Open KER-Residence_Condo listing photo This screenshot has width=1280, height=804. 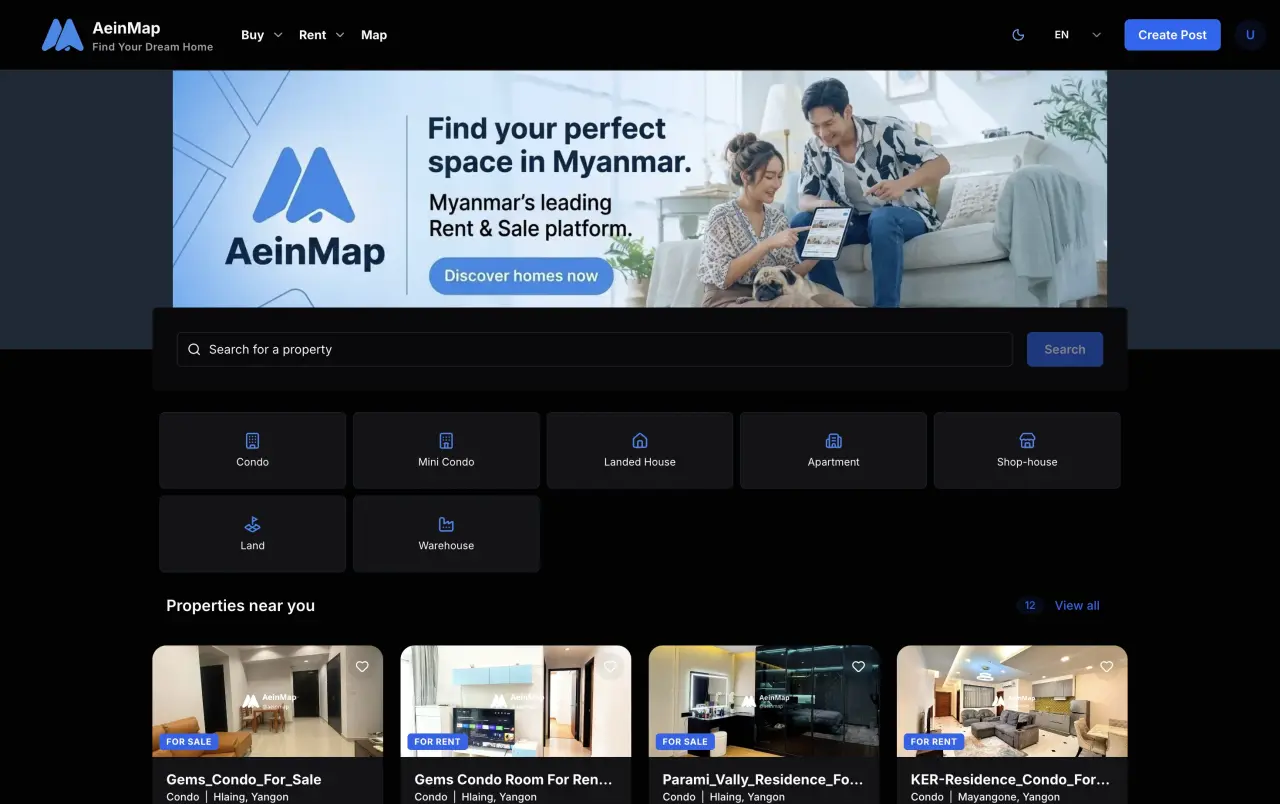(1012, 701)
